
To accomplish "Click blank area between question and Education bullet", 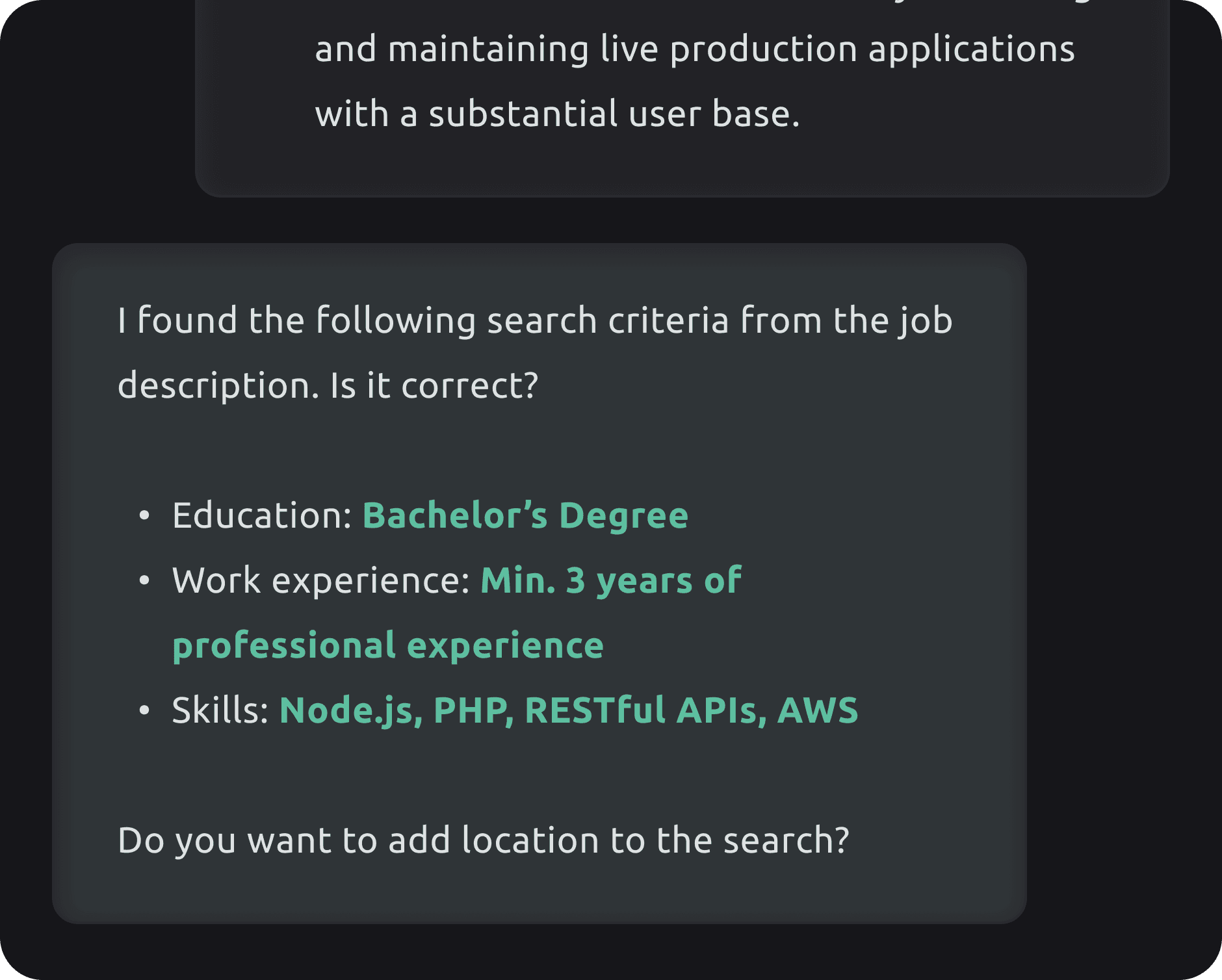I will tap(539, 452).
